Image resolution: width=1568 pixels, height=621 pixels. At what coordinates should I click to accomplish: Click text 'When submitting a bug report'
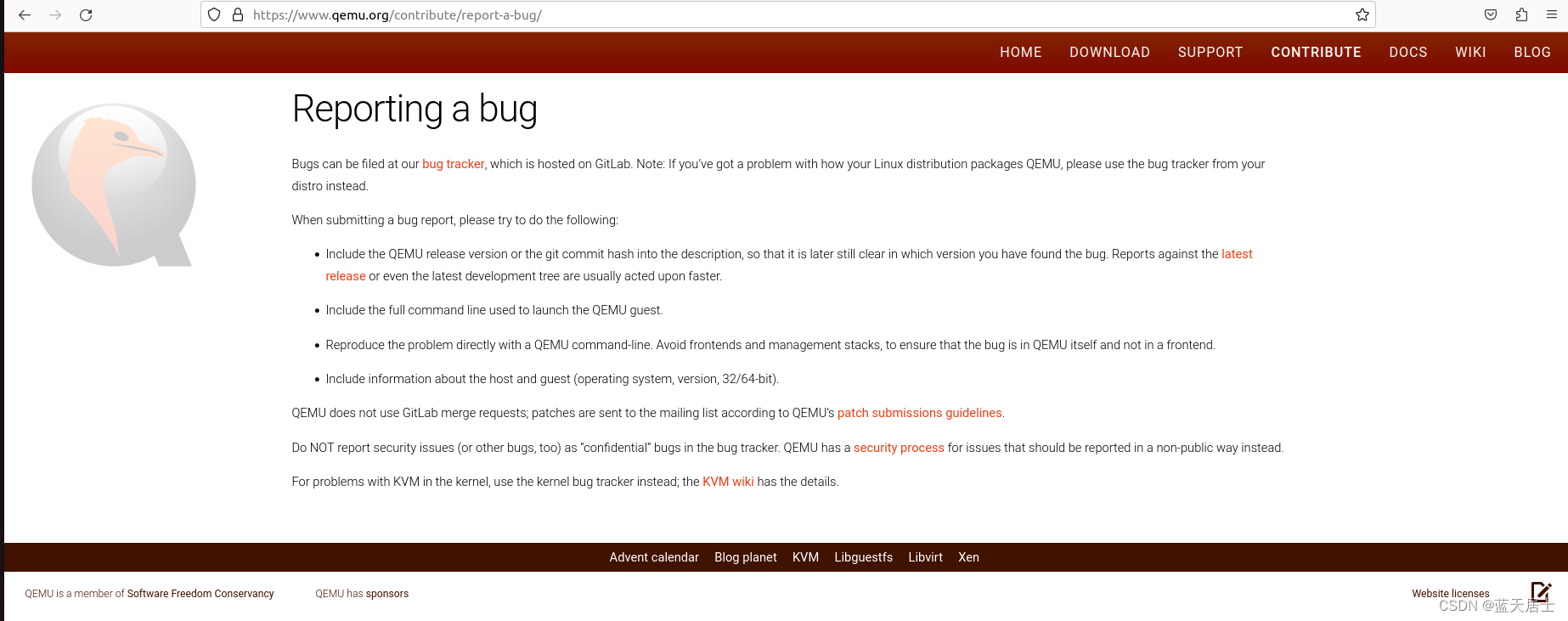[374, 220]
